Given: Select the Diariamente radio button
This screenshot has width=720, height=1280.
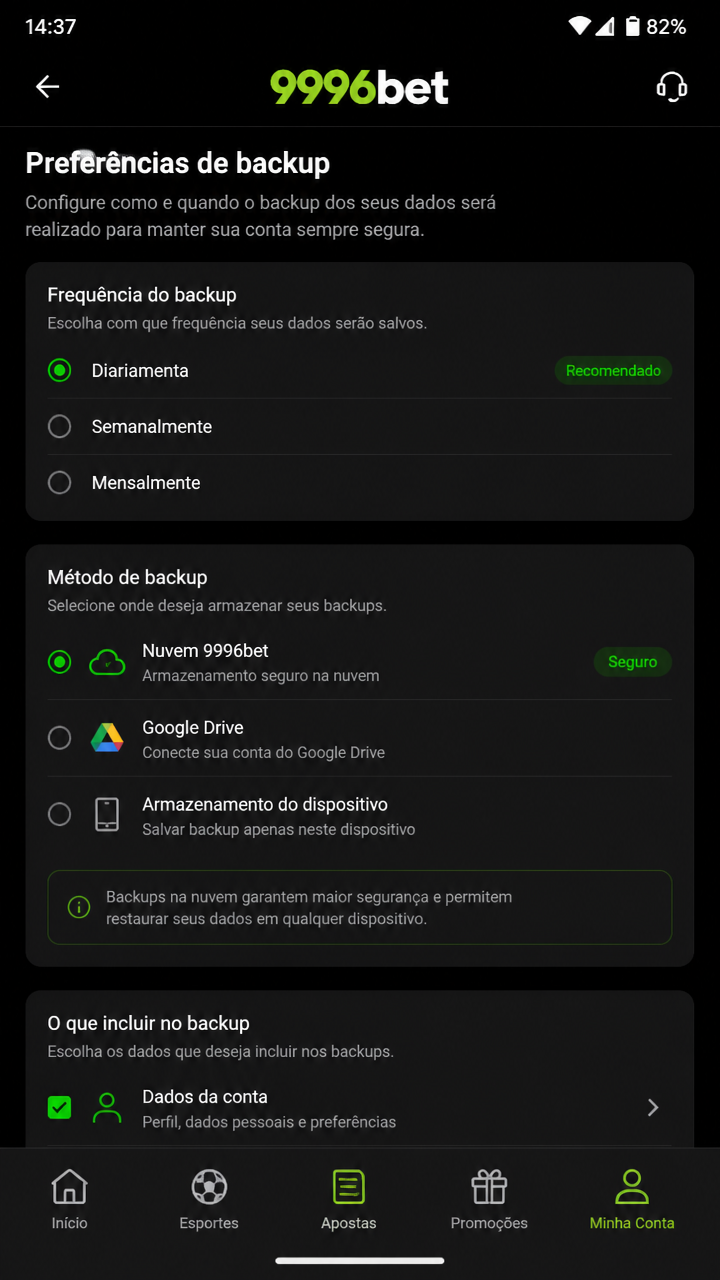Looking at the screenshot, I should coord(60,370).
